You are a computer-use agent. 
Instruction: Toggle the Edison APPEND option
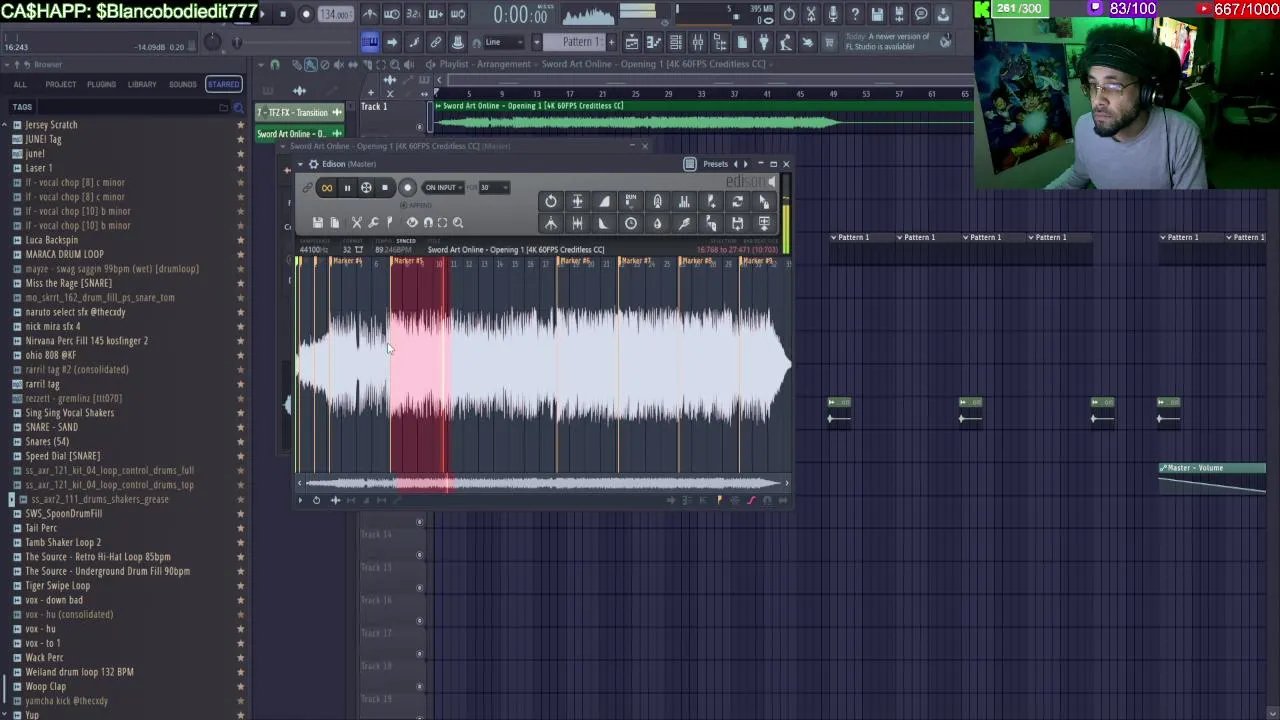point(417,205)
